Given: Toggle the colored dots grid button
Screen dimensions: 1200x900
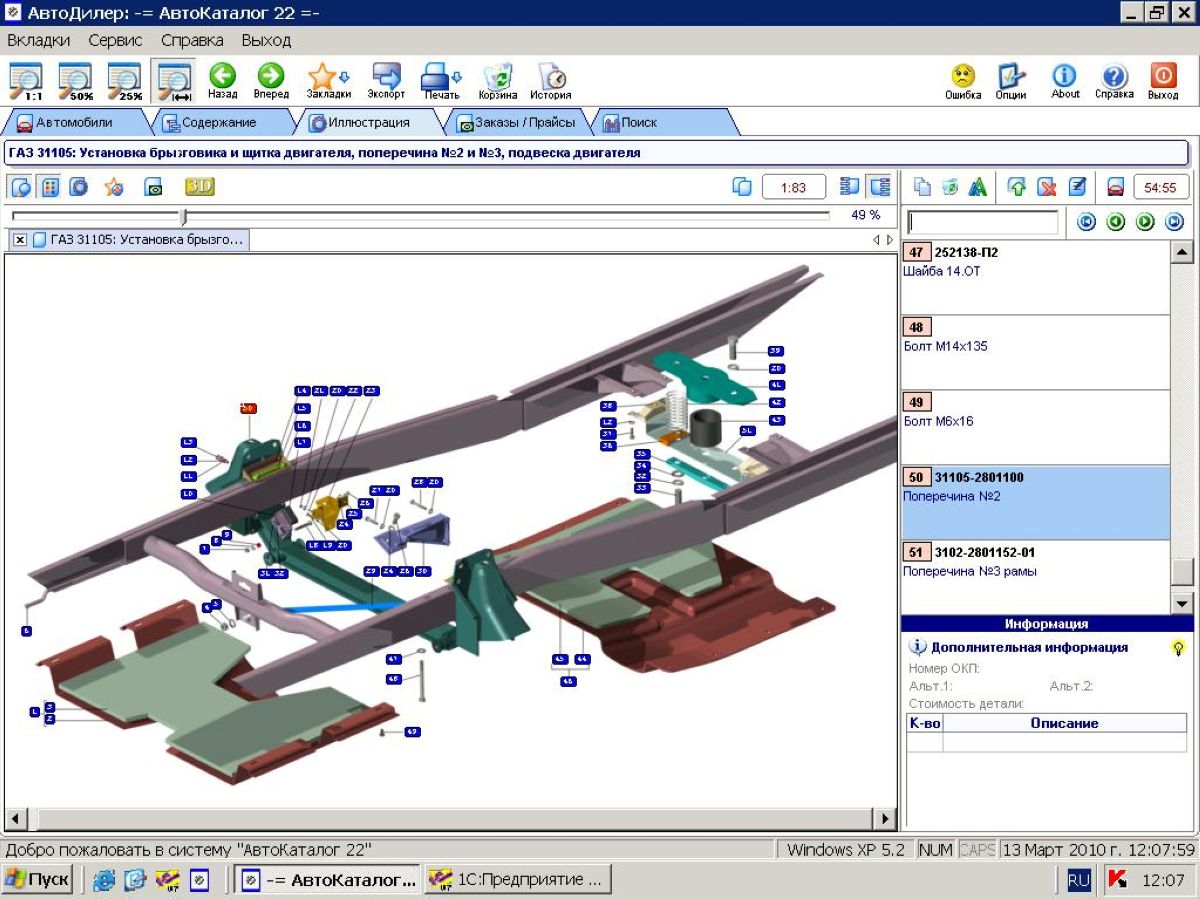Looking at the screenshot, I should click(50, 187).
